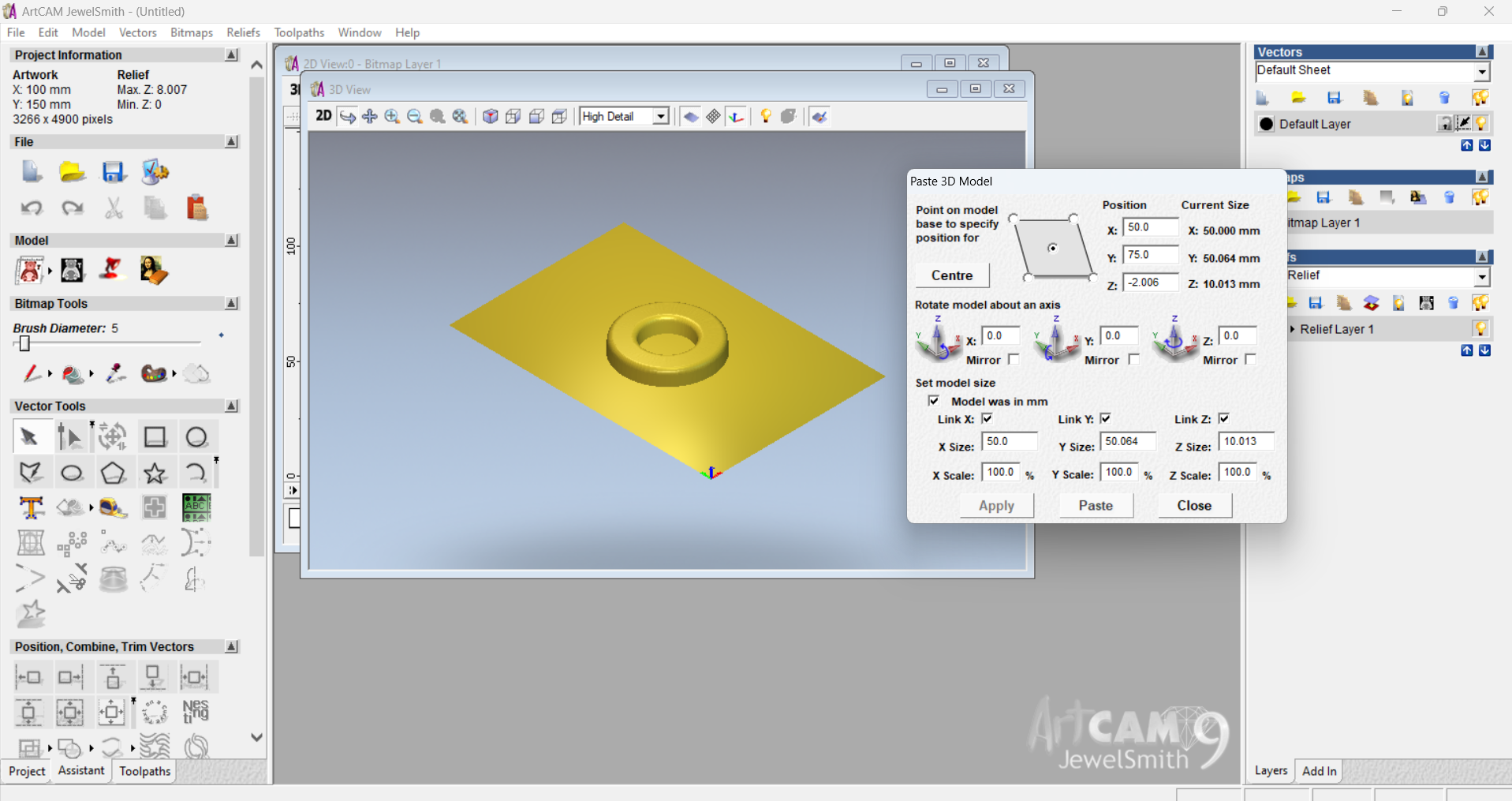Open the File menu
This screenshot has width=1512, height=801.
coord(16,32)
